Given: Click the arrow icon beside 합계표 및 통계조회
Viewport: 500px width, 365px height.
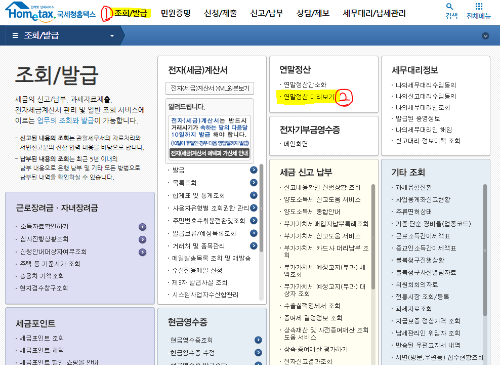Looking at the screenshot, I should (254, 195).
